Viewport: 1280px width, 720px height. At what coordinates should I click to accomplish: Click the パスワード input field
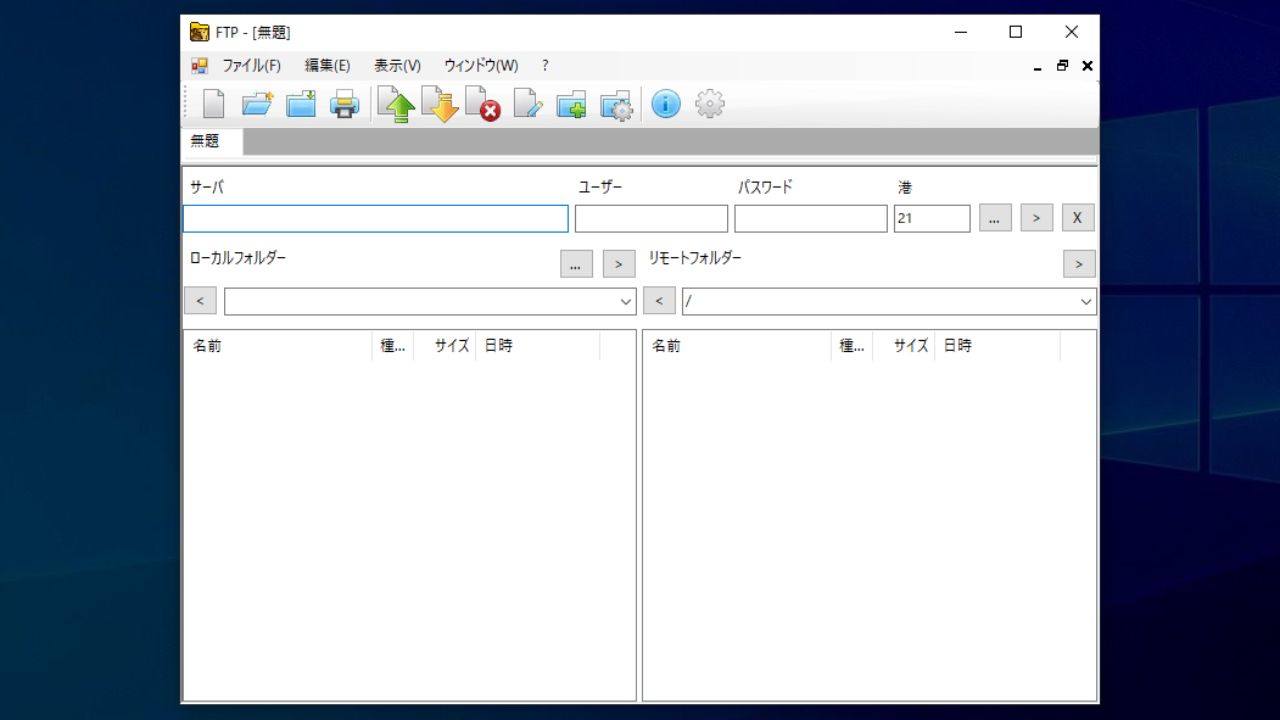pyautogui.click(x=811, y=218)
